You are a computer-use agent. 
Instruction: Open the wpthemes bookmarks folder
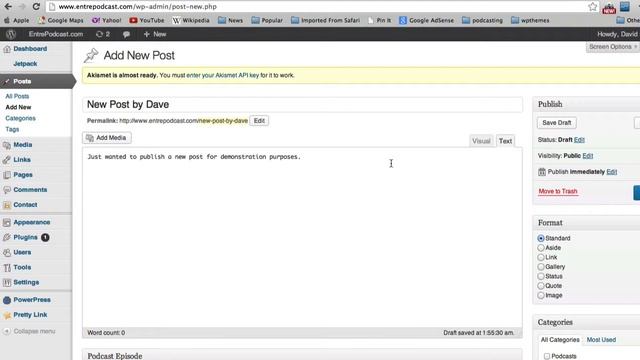tap(530, 20)
